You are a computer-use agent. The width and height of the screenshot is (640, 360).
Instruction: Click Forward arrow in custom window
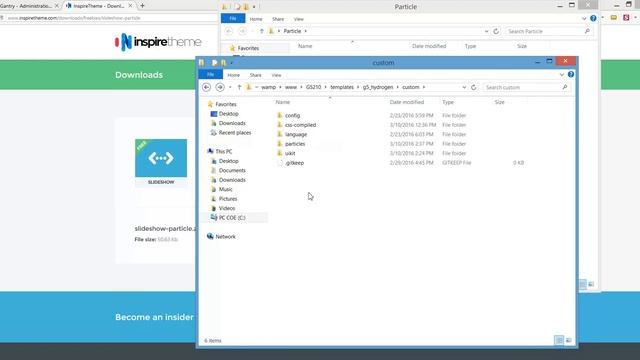(x=220, y=87)
